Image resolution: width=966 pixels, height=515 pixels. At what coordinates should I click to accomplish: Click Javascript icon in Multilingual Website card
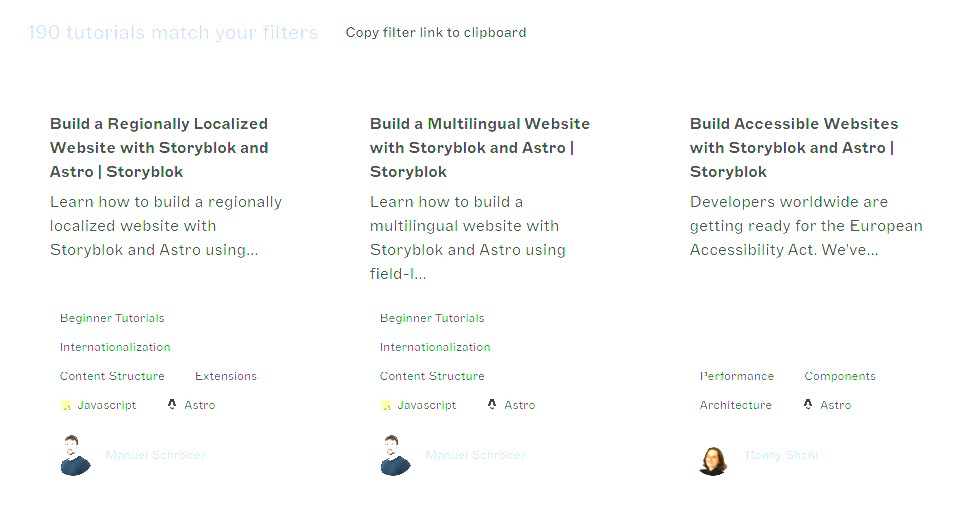[386, 405]
